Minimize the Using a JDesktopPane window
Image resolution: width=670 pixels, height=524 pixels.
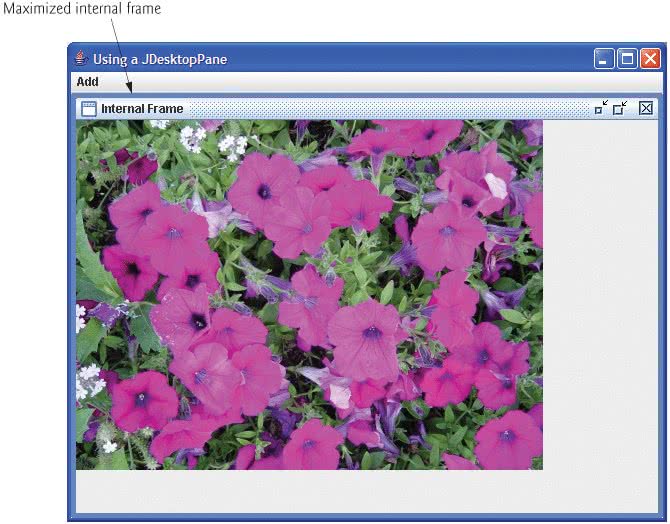603,59
